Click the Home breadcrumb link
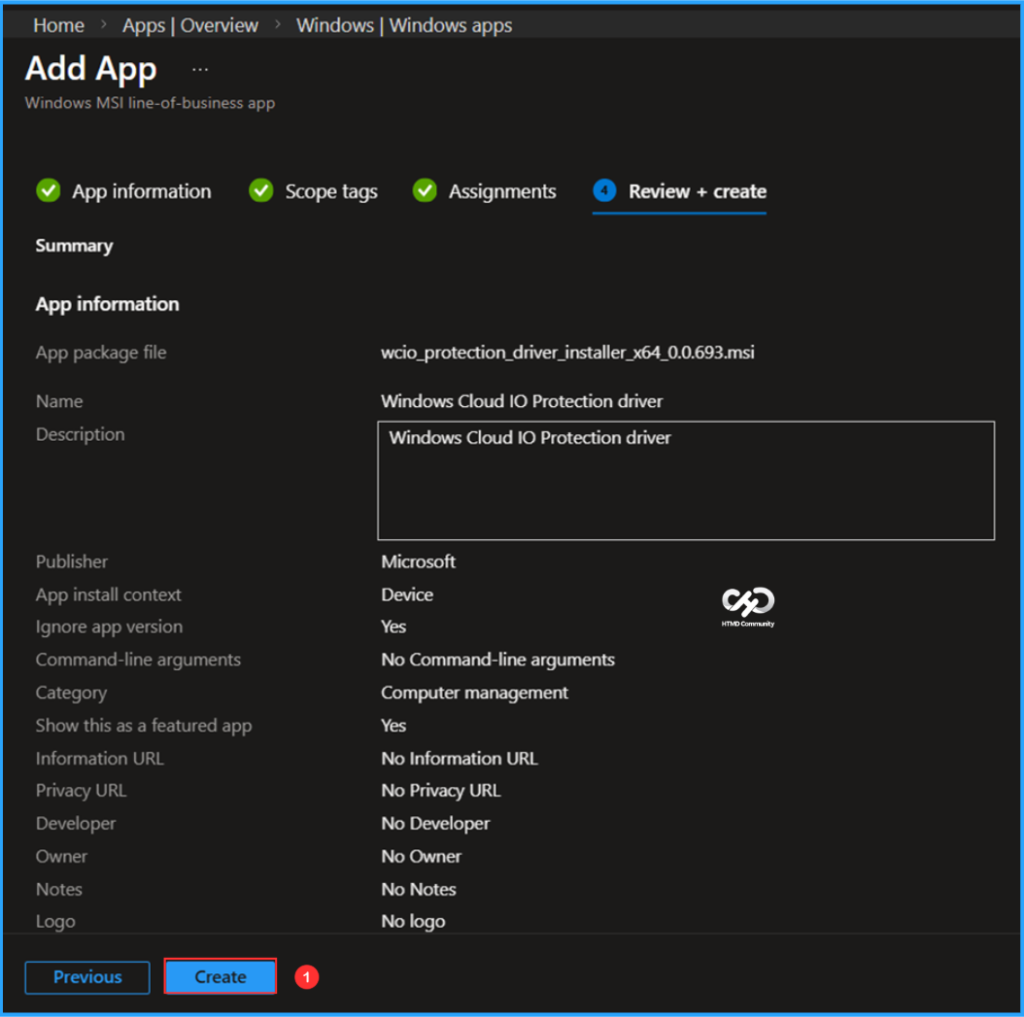This screenshot has height=1017, width=1024. point(58,25)
